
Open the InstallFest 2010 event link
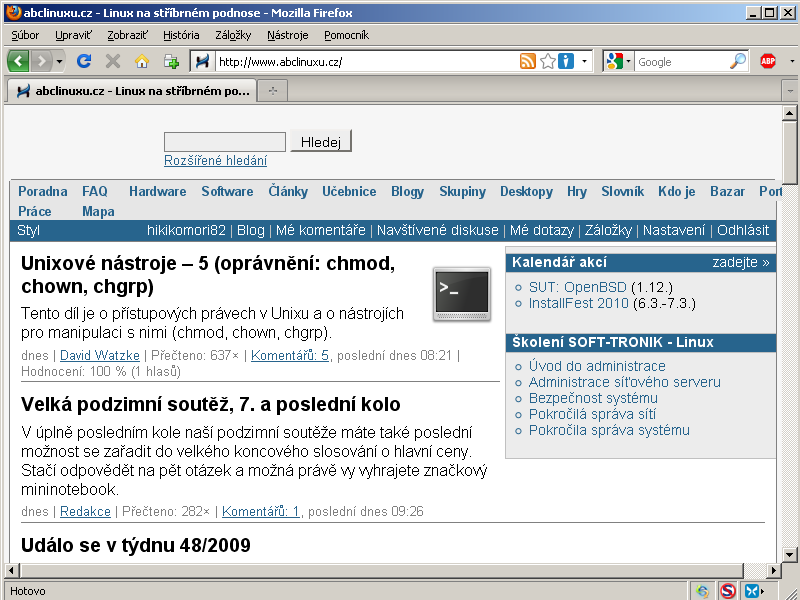[x=579, y=303]
